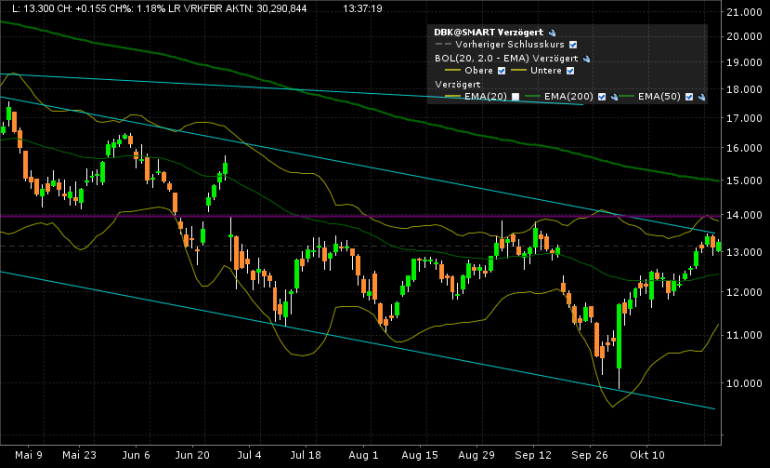Disable the EMA(200) checkbox
770x468 pixels.
point(602,97)
